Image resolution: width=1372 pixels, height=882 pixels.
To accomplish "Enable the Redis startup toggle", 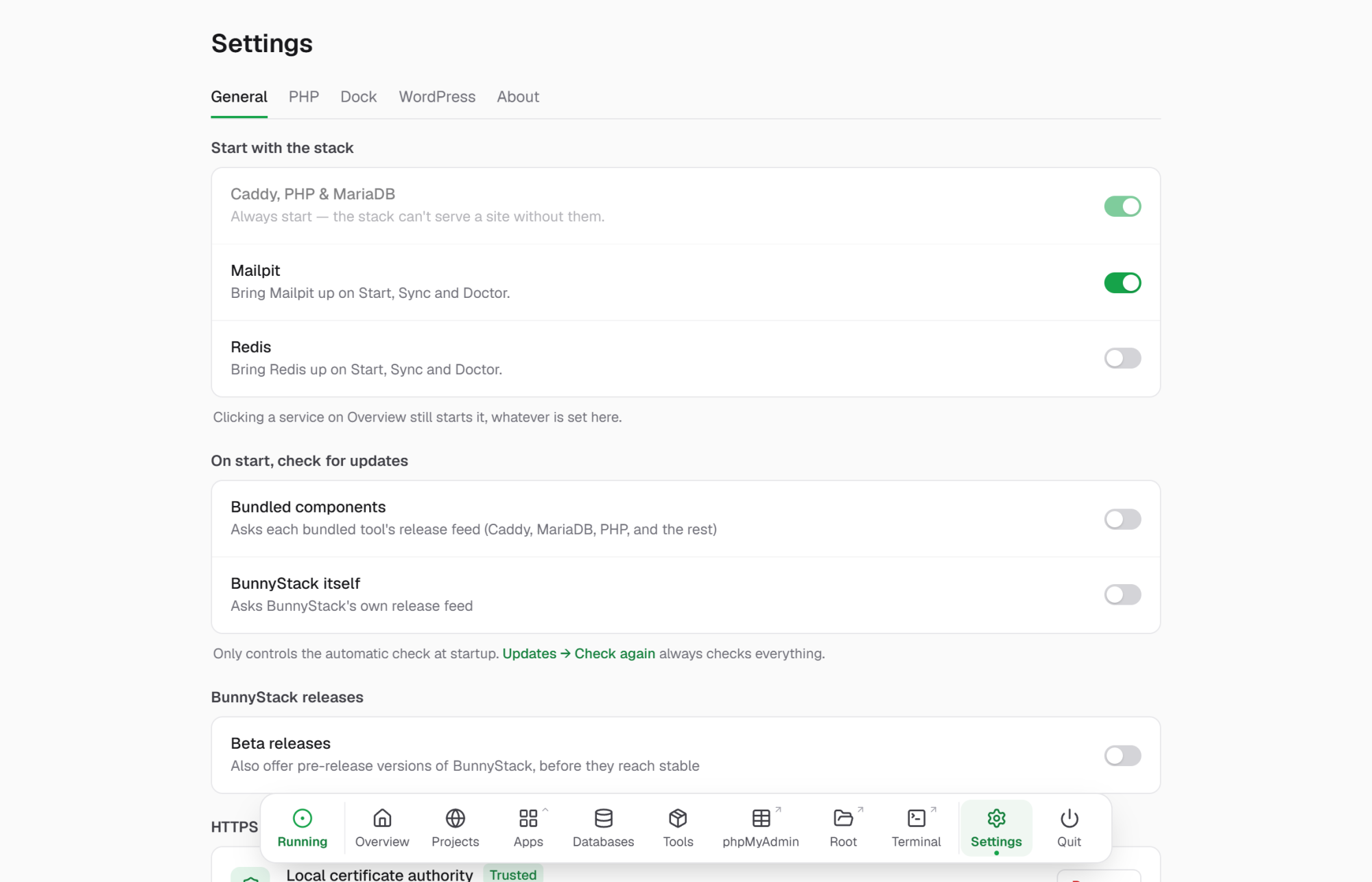I will point(1122,358).
